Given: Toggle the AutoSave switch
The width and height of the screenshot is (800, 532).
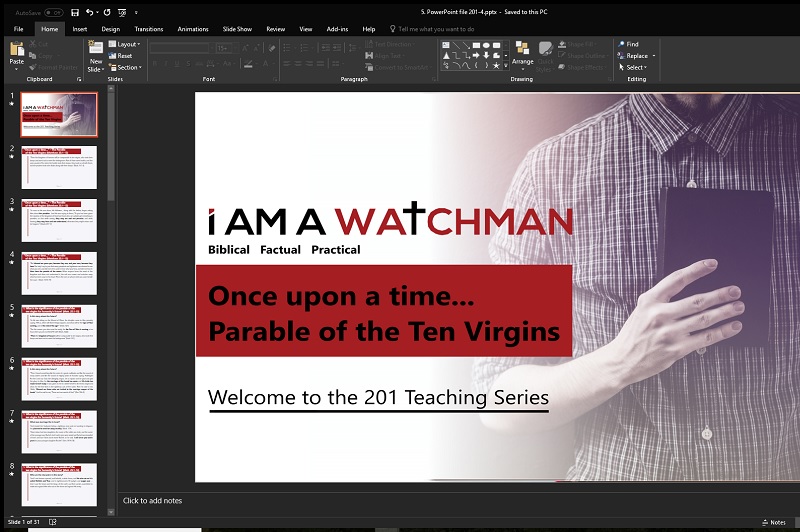Looking at the screenshot, I should 54,12.
